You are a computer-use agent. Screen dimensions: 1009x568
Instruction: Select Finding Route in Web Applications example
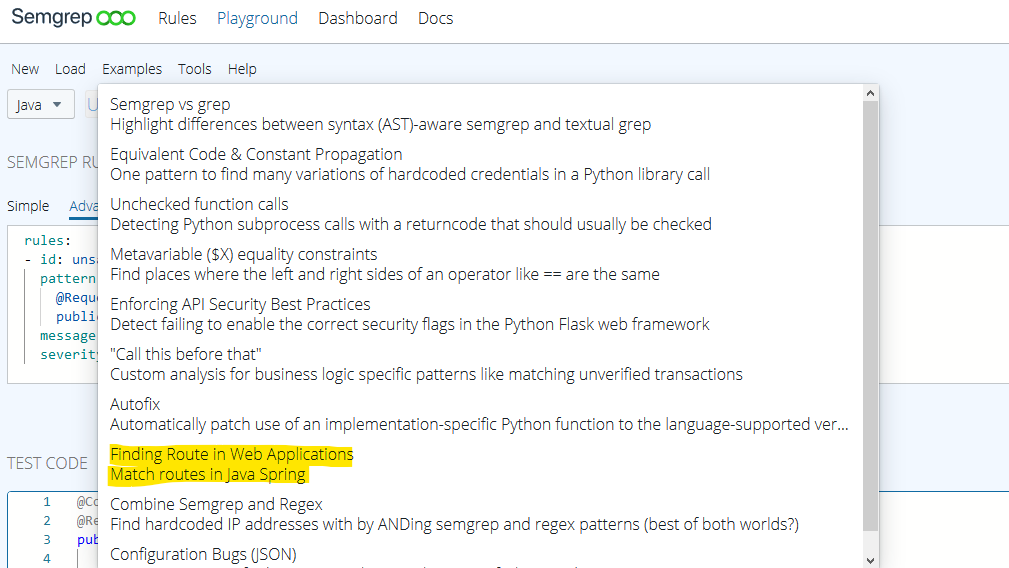pos(232,454)
